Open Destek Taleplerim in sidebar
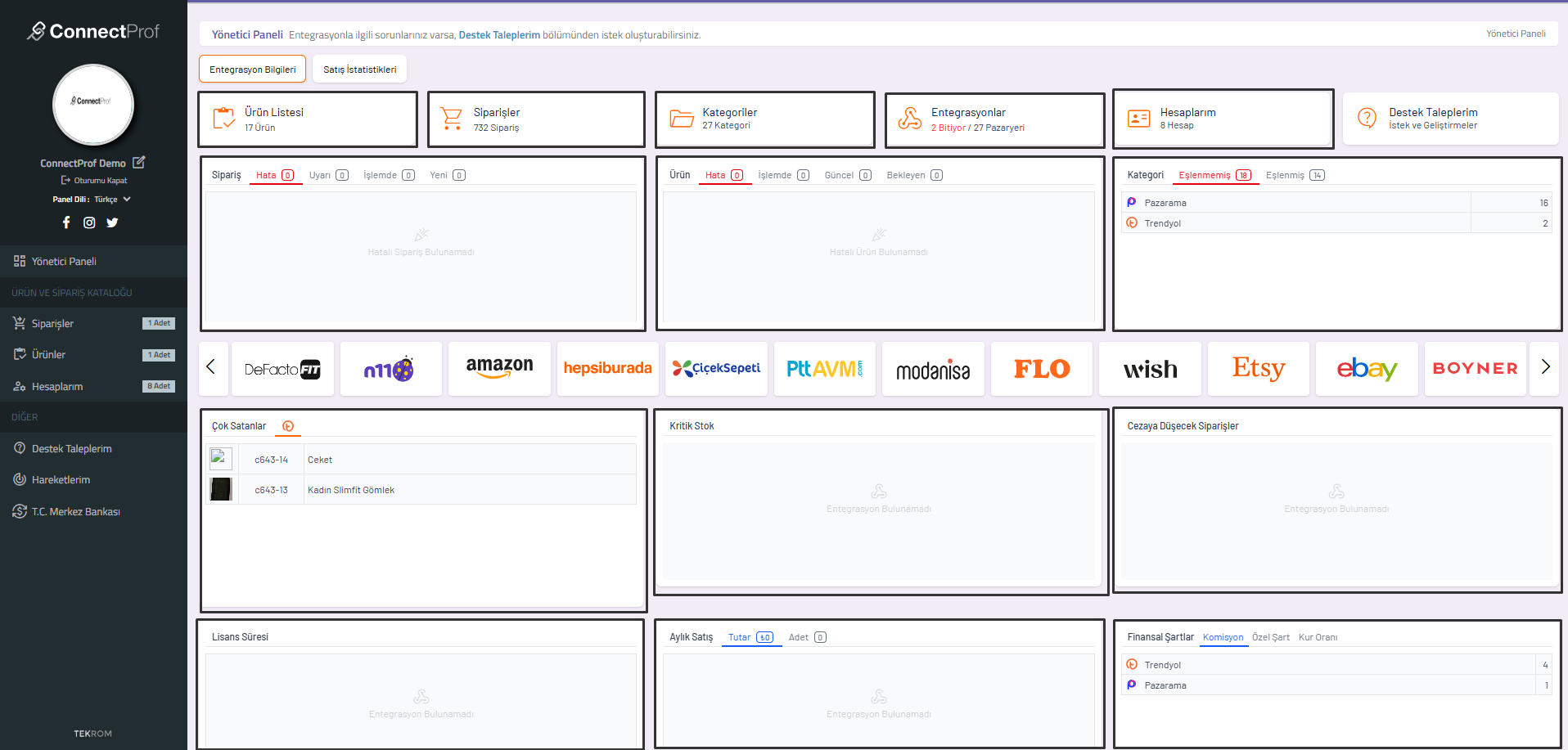The height and width of the screenshot is (750, 1568). click(x=93, y=448)
